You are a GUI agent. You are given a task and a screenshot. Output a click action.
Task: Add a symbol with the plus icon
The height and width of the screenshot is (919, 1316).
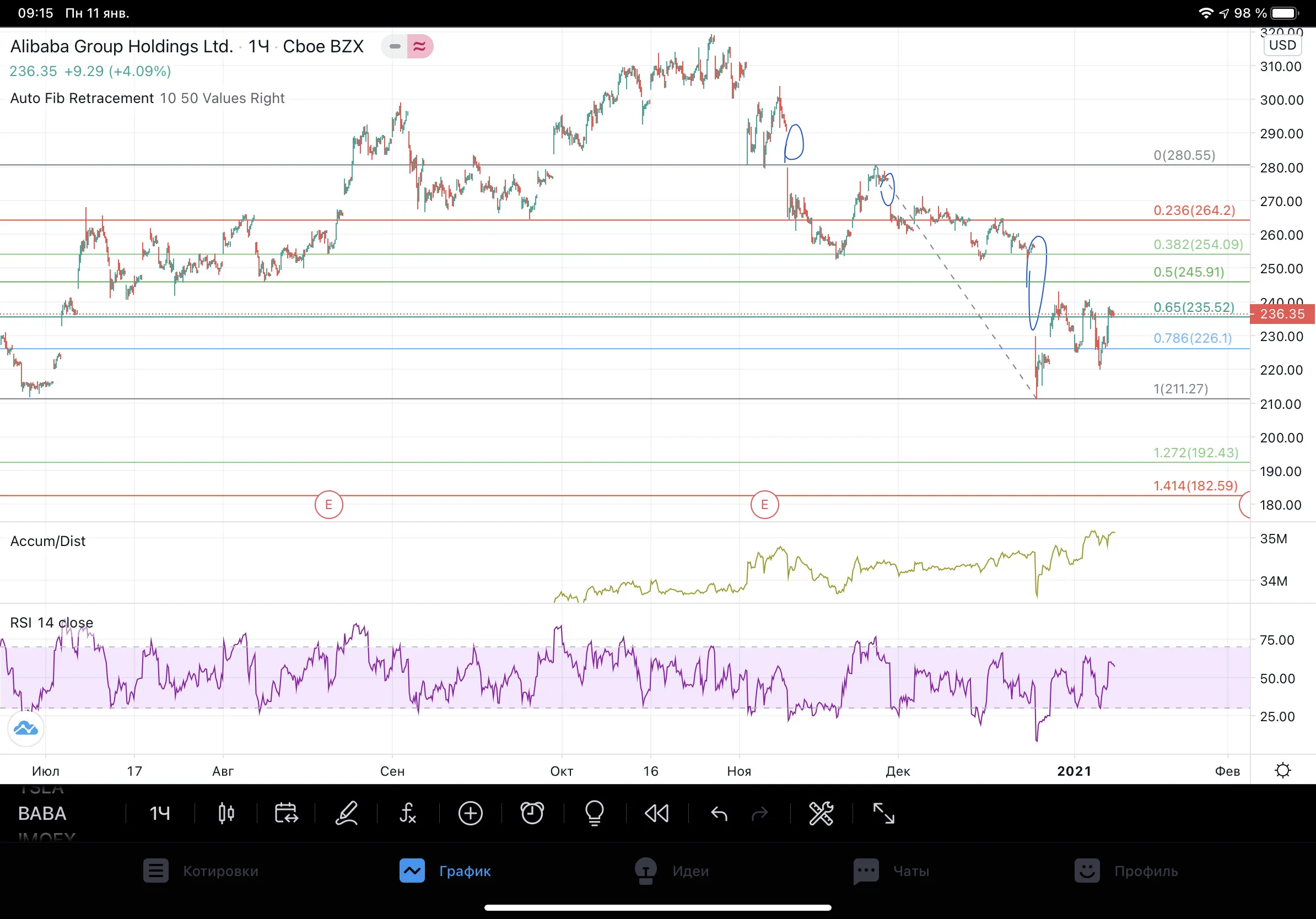[471, 813]
